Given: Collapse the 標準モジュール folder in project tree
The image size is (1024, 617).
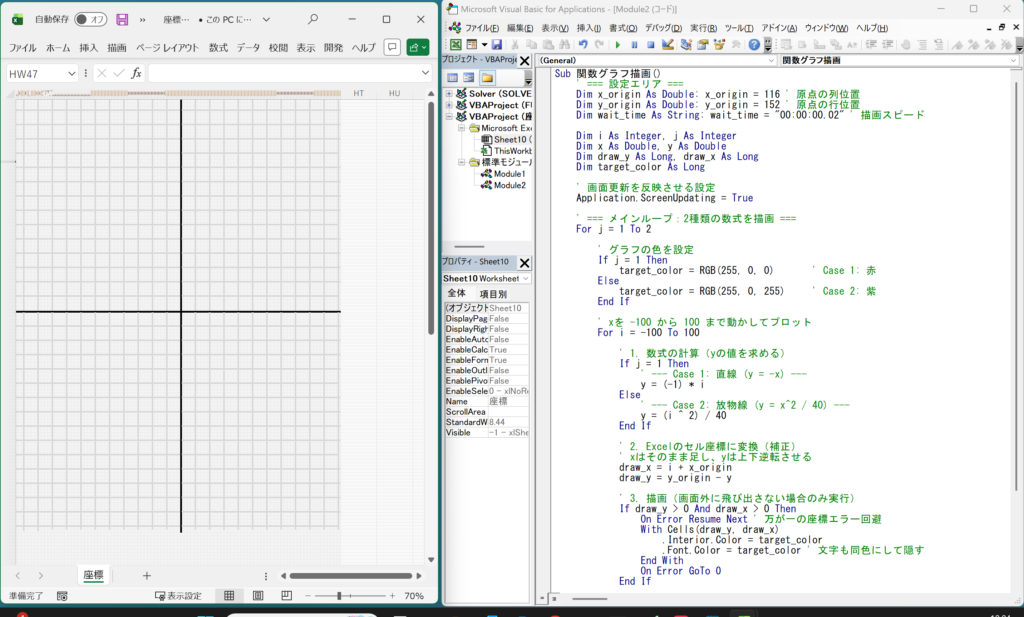Looking at the screenshot, I should [x=463, y=162].
